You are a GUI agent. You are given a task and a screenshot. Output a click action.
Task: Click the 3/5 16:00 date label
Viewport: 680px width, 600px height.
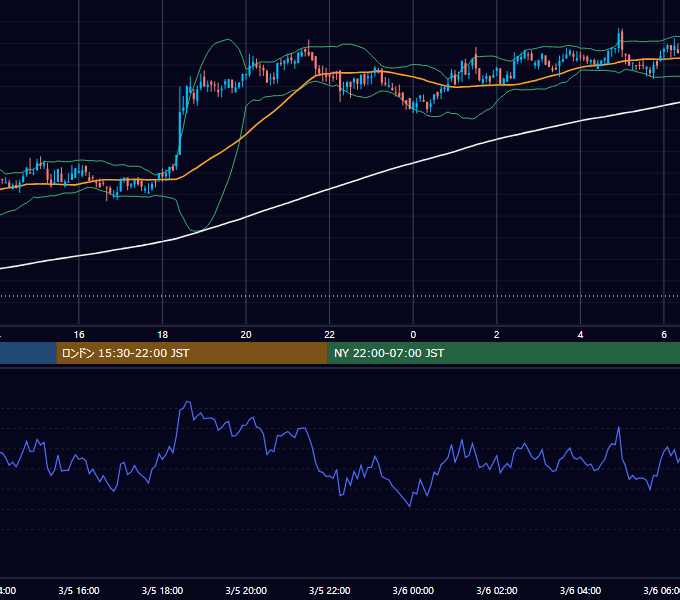pyautogui.click(x=79, y=590)
